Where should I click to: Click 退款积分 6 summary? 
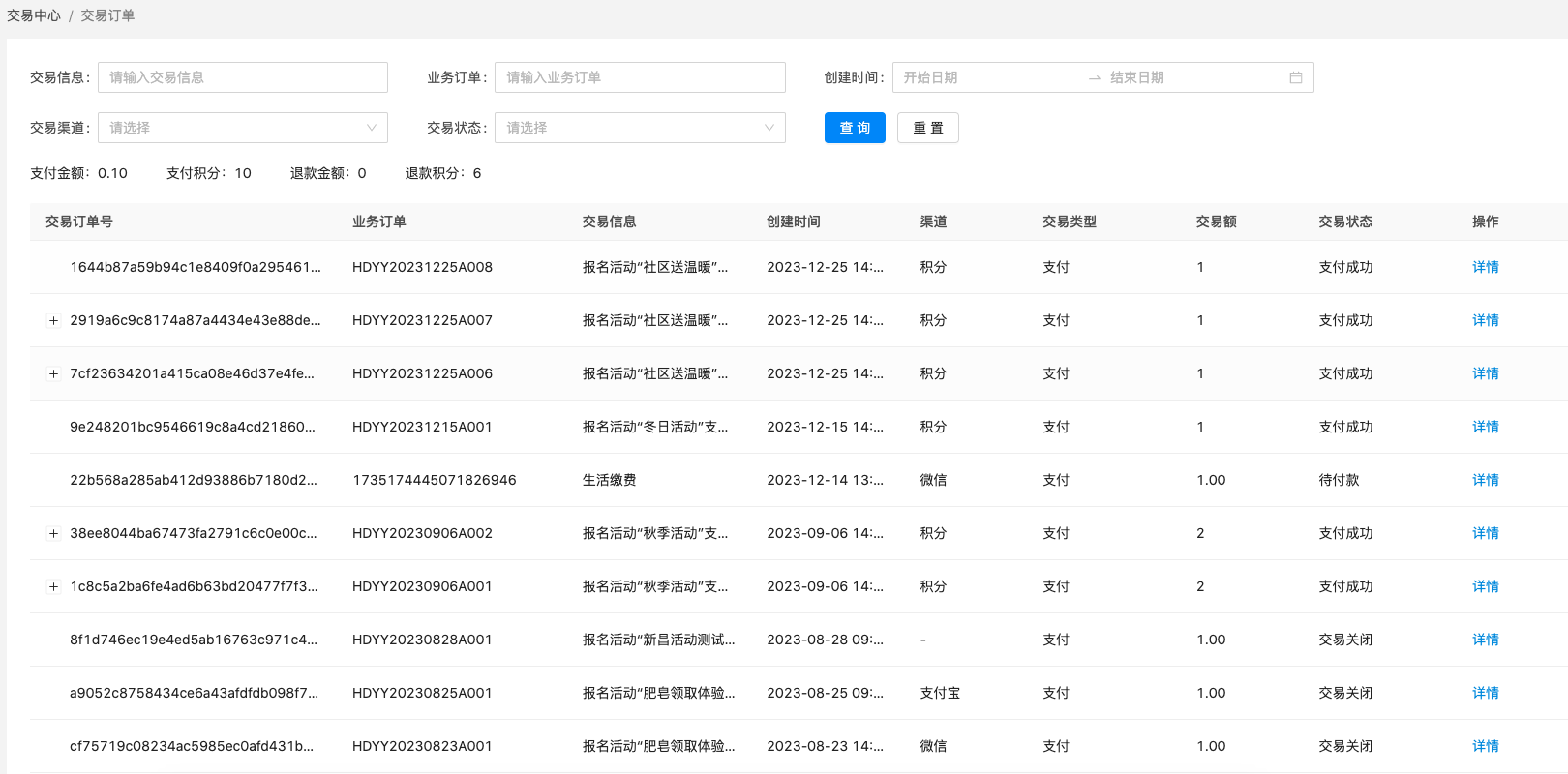[x=443, y=173]
